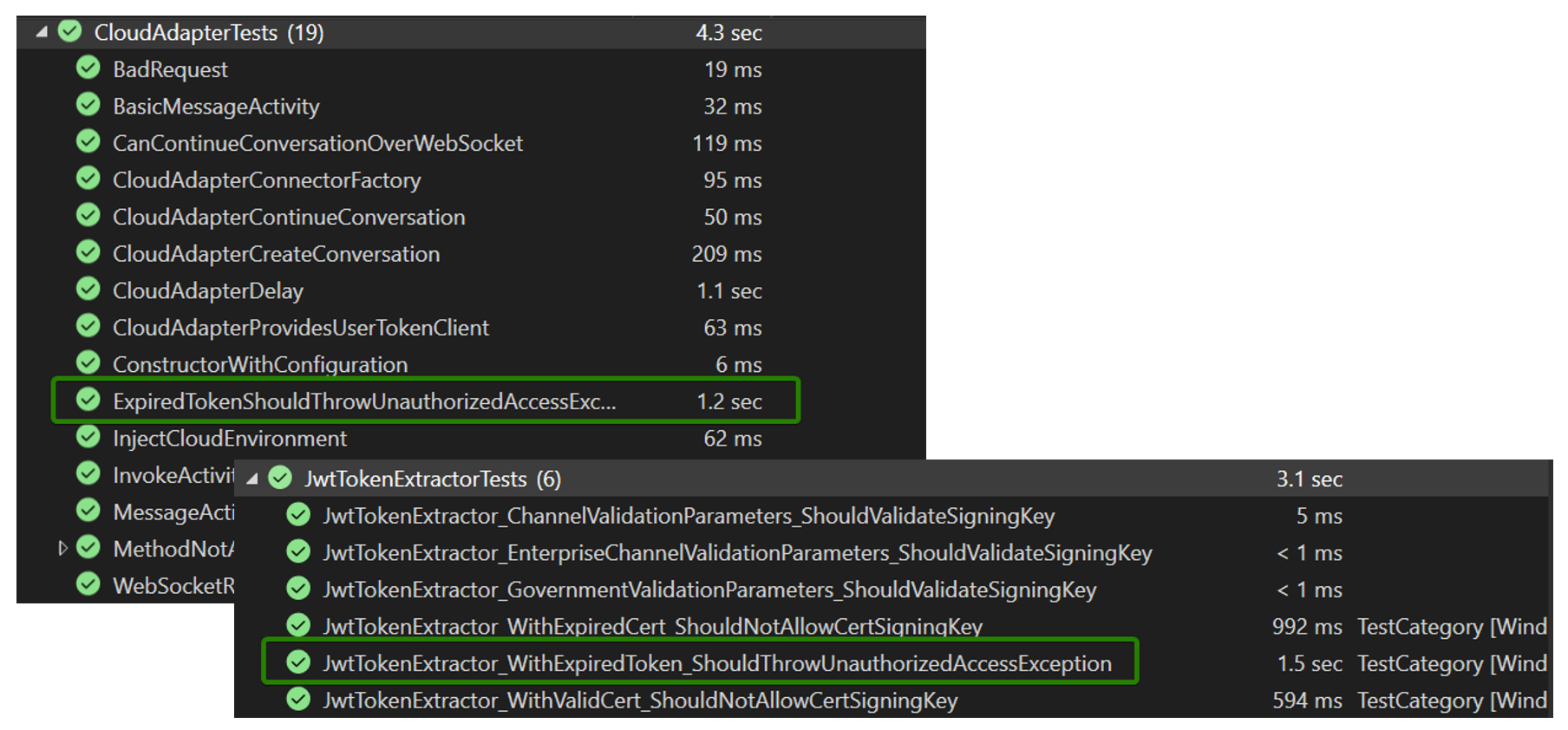Click the success icon next to WebSocketR test

click(88, 585)
